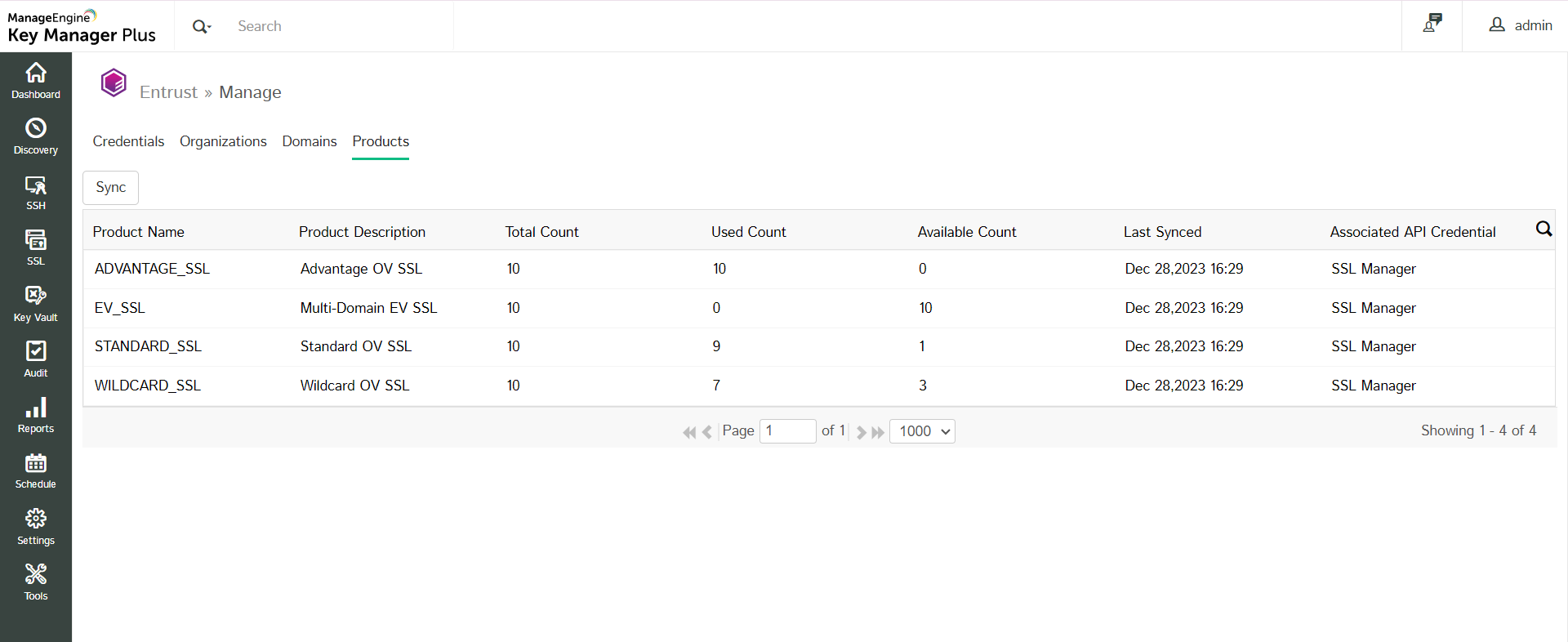Sort by Used Count column header
Screen dimensions: 1568x642
point(748,232)
